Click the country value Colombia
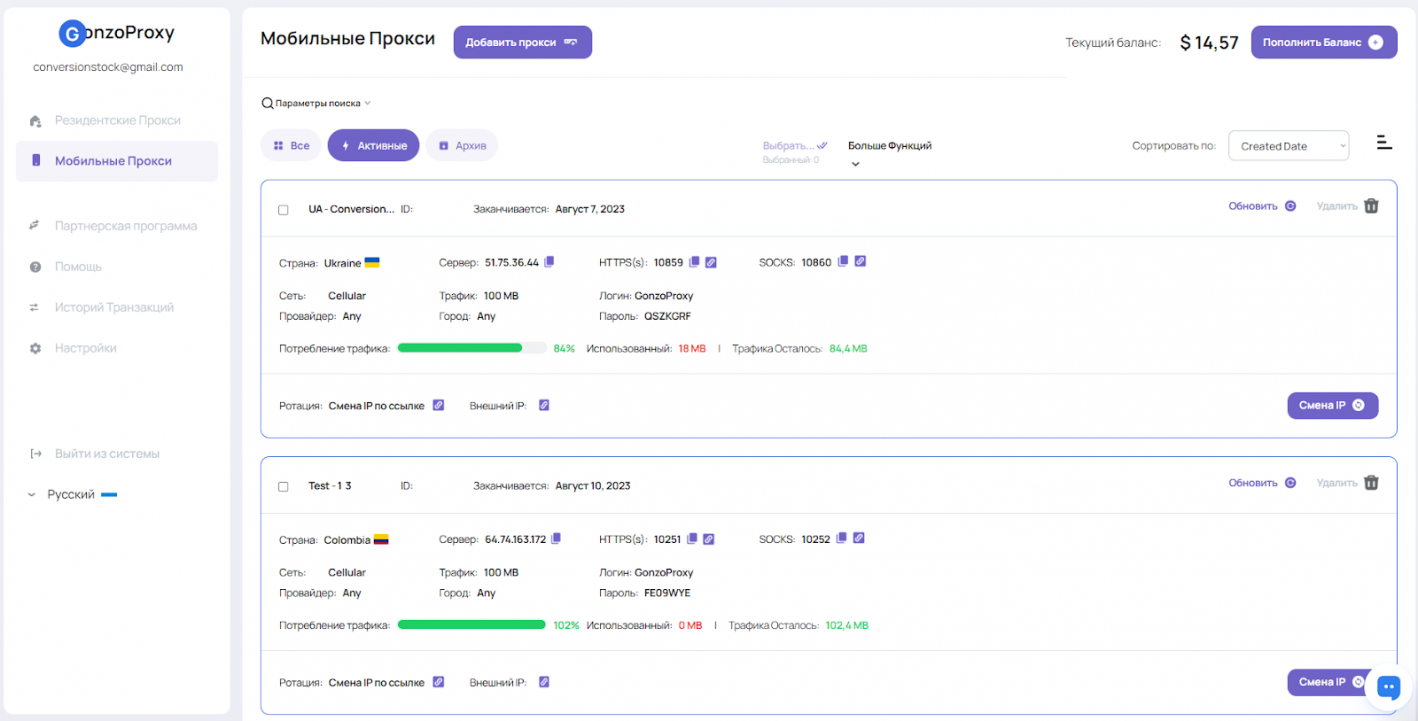 [347, 540]
